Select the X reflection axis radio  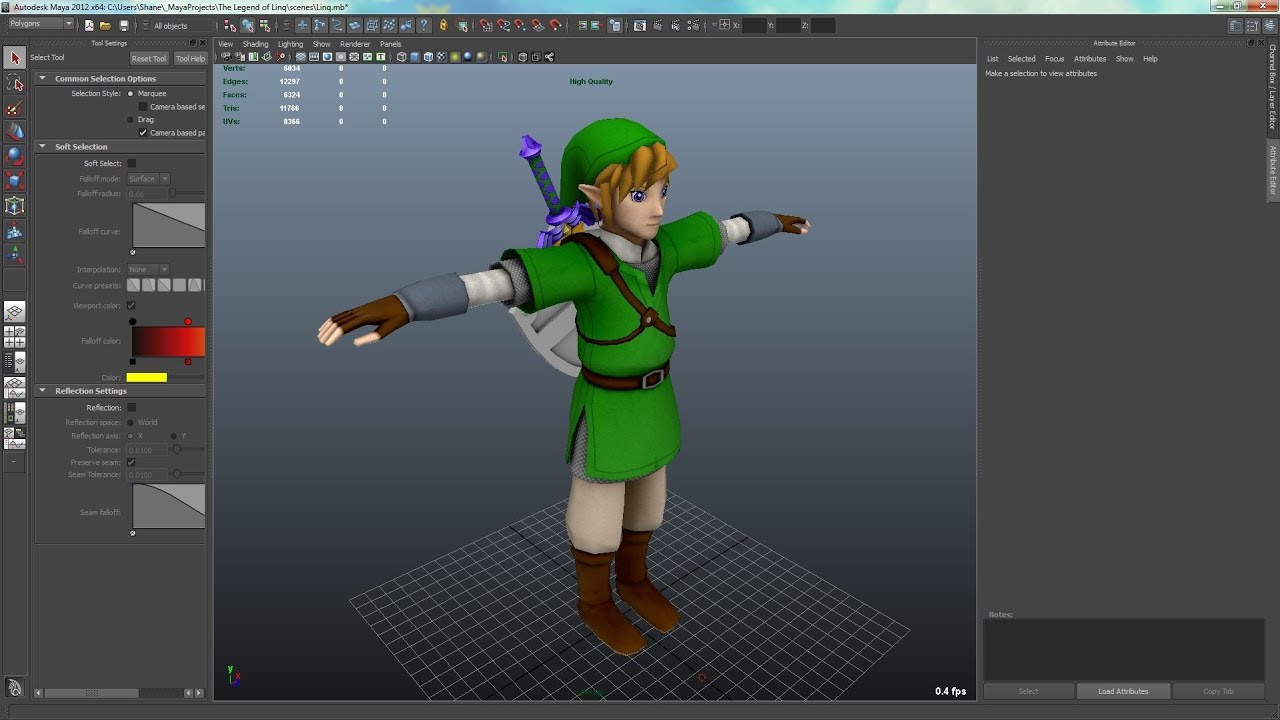click(131, 436)
